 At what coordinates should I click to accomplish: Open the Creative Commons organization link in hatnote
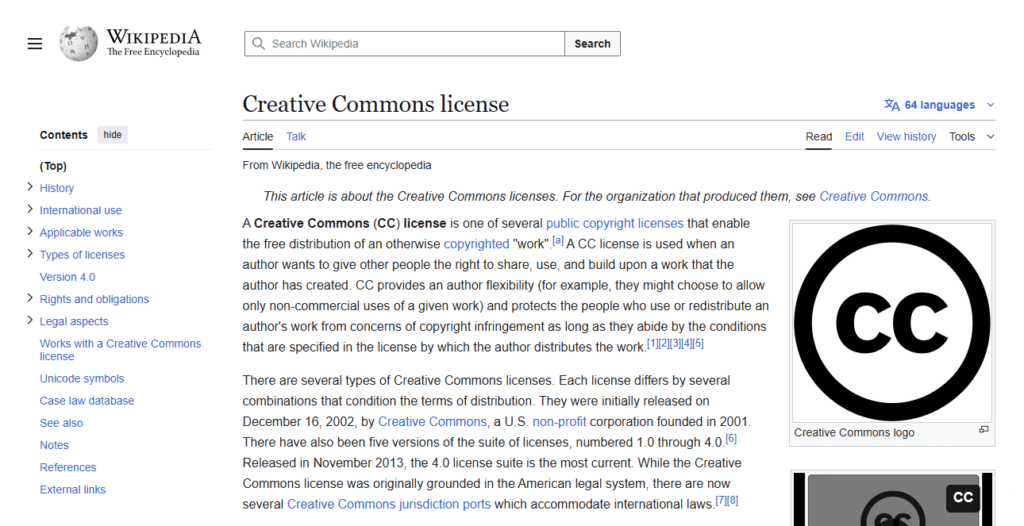pos(874,196)
